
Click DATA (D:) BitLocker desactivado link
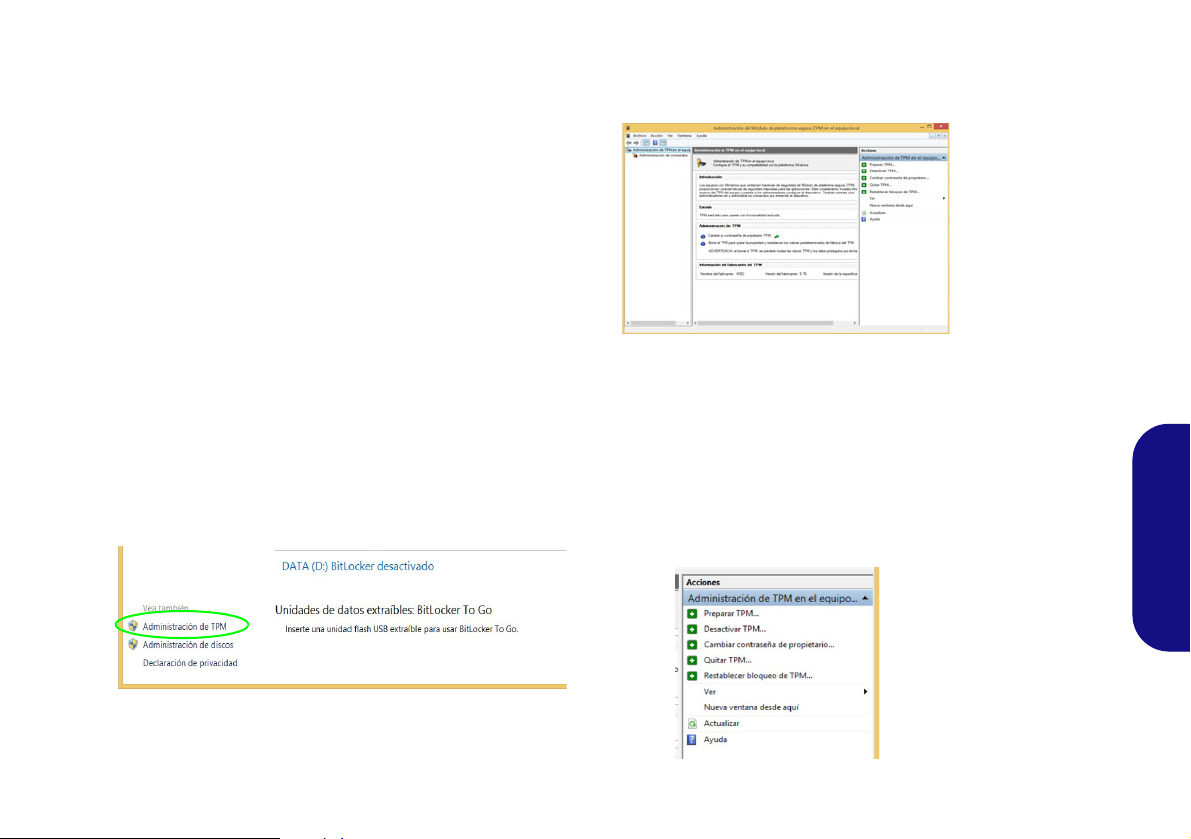[358, 566]
